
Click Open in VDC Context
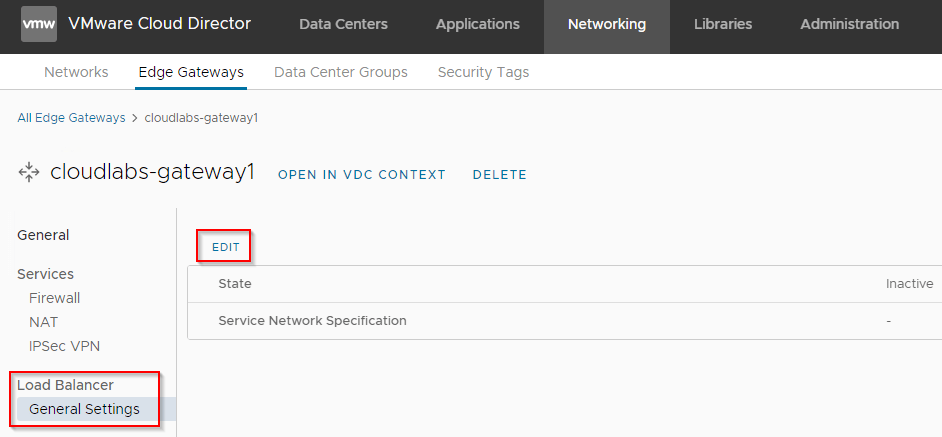coord(362,174)
